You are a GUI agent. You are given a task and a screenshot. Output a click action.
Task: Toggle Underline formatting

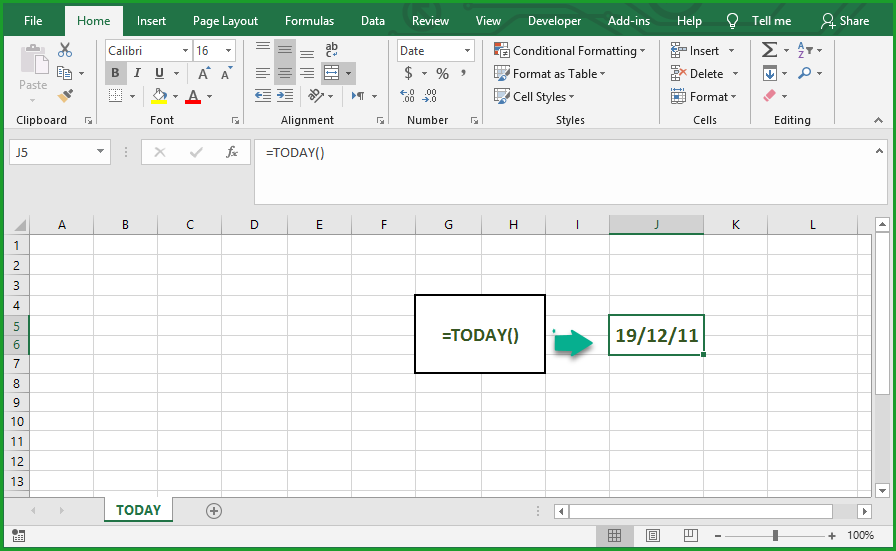[159, 73]
